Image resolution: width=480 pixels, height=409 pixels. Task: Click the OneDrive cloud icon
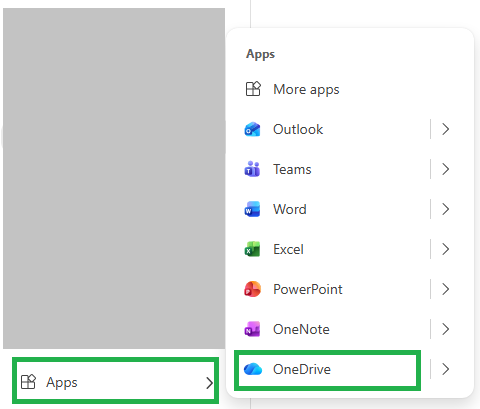(253, 369)
